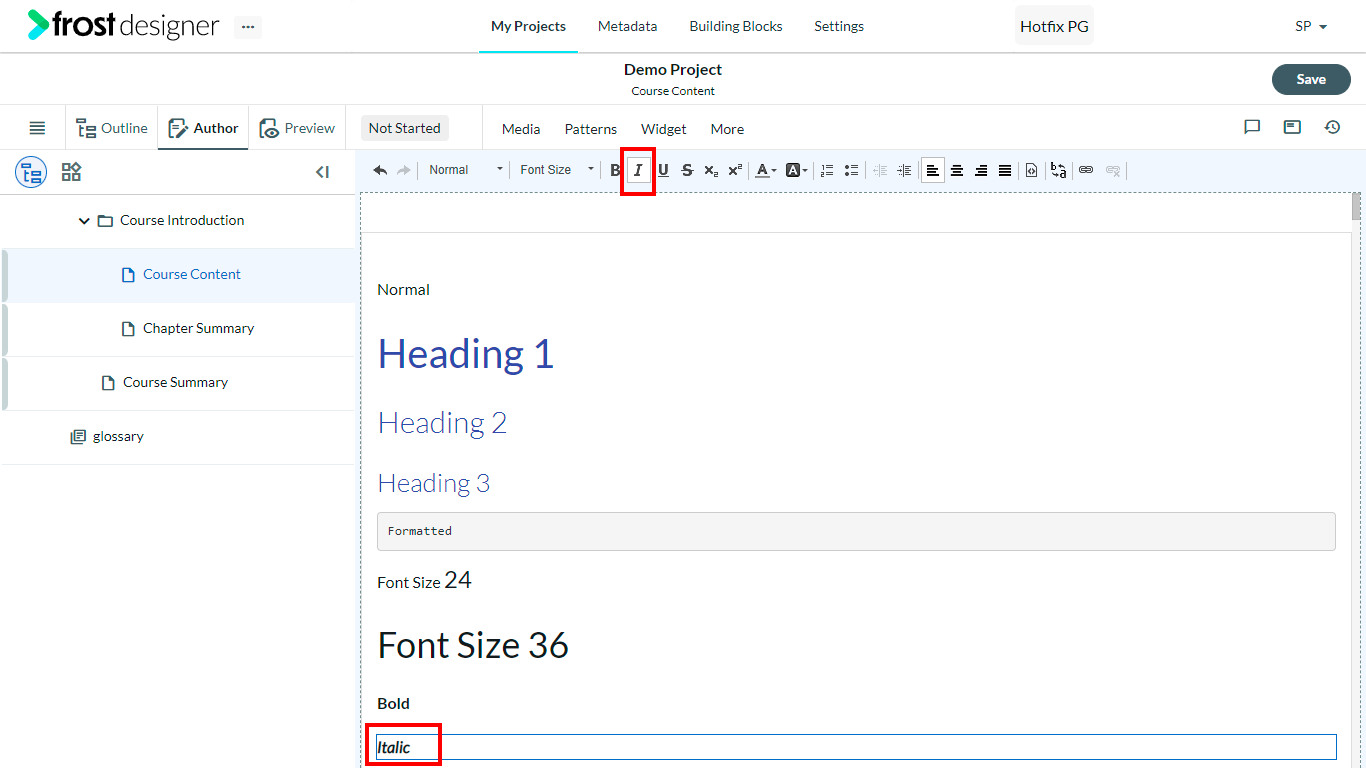Viewport: 1366px width, 768px height.
Task: Open the My Projects tab
Action: pos(528,26)
